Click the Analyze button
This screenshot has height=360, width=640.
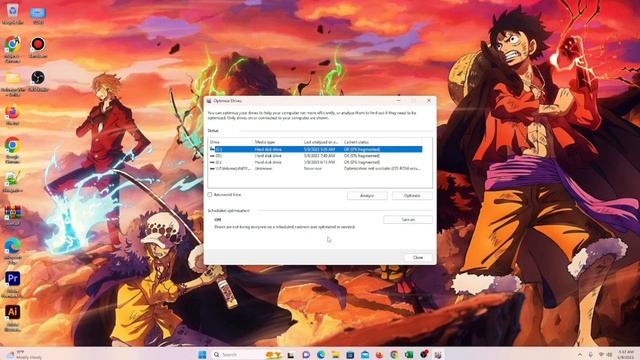[367, 196]
